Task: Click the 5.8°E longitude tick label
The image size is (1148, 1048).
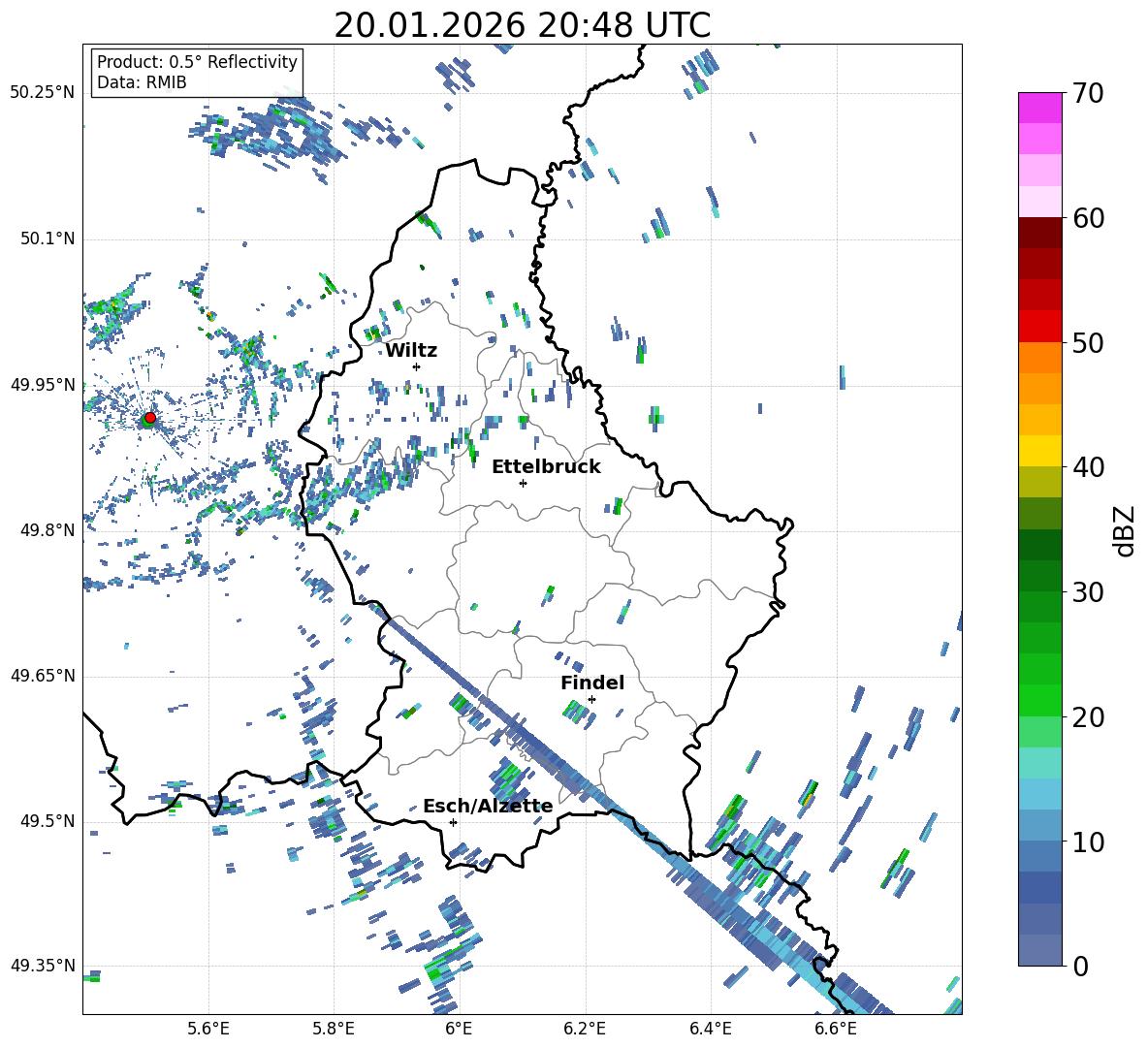Action: (334, 1029)
